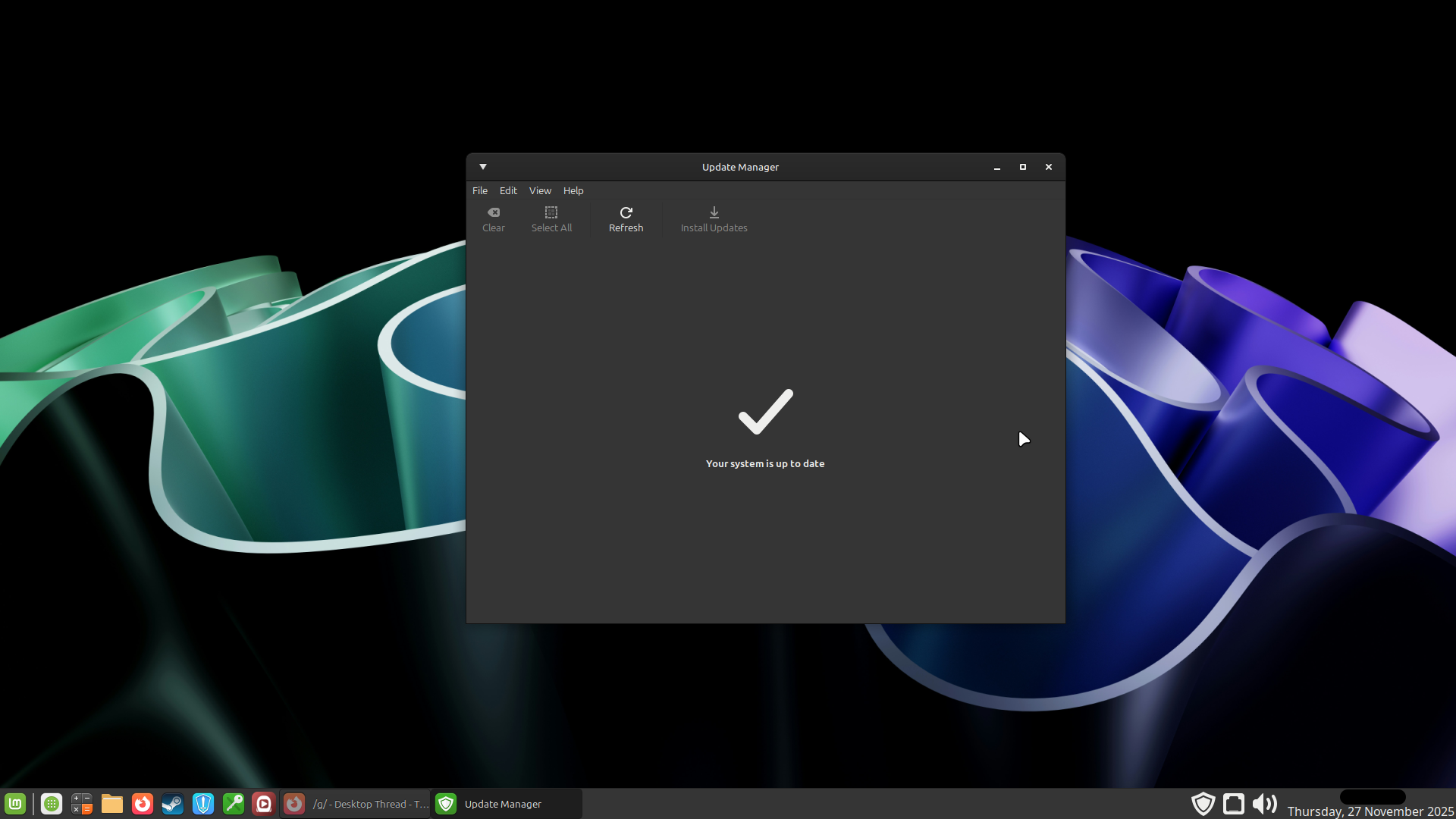Screen dimensions: 1456x819
Task: Click the Select All icon
Action: point(551,212)
